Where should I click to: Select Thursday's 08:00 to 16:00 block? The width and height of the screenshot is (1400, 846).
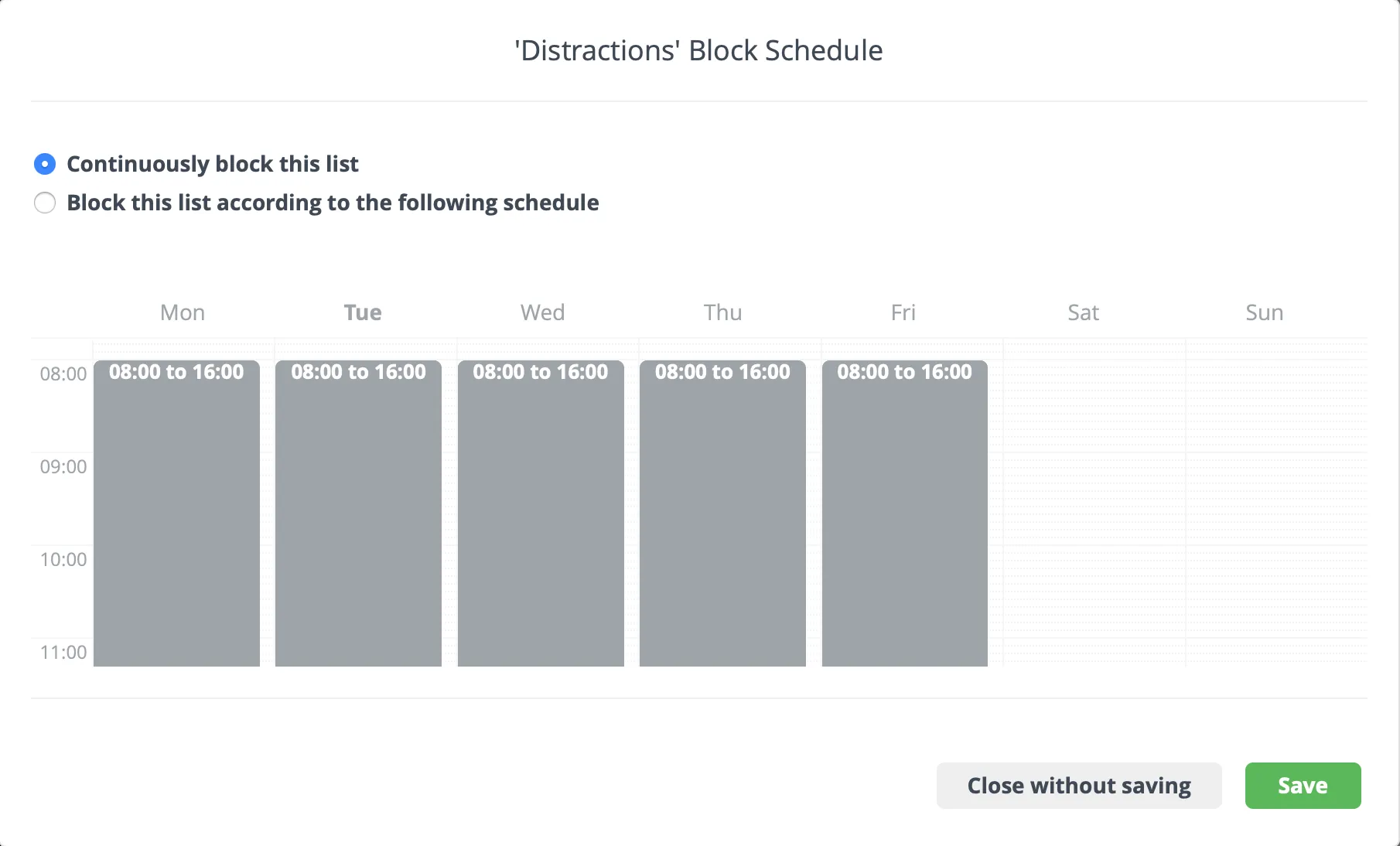click(722, 510)
